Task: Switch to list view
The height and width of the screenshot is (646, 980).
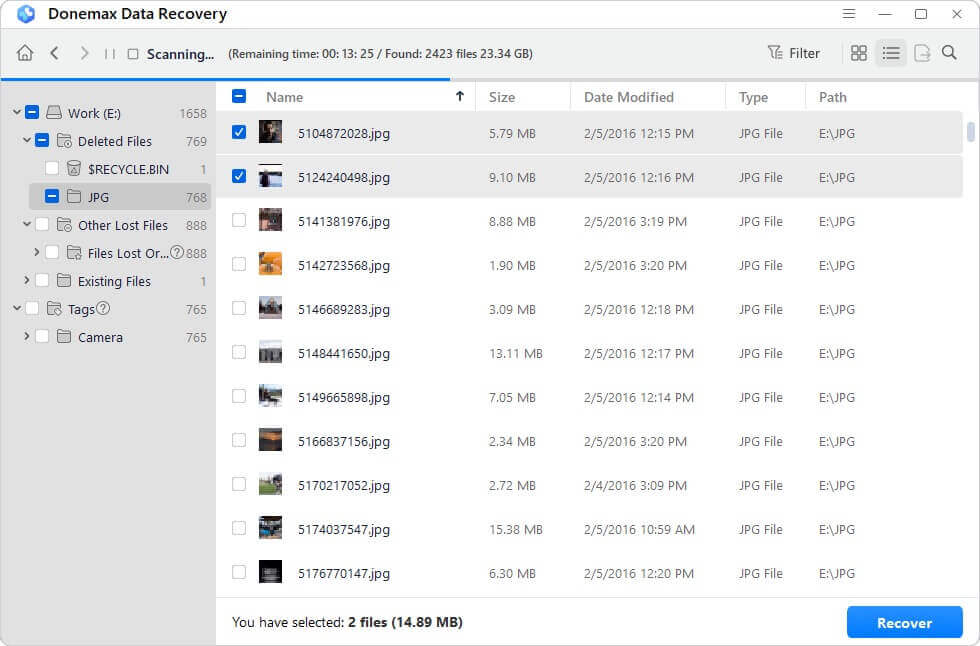Action: pos(891,53)
